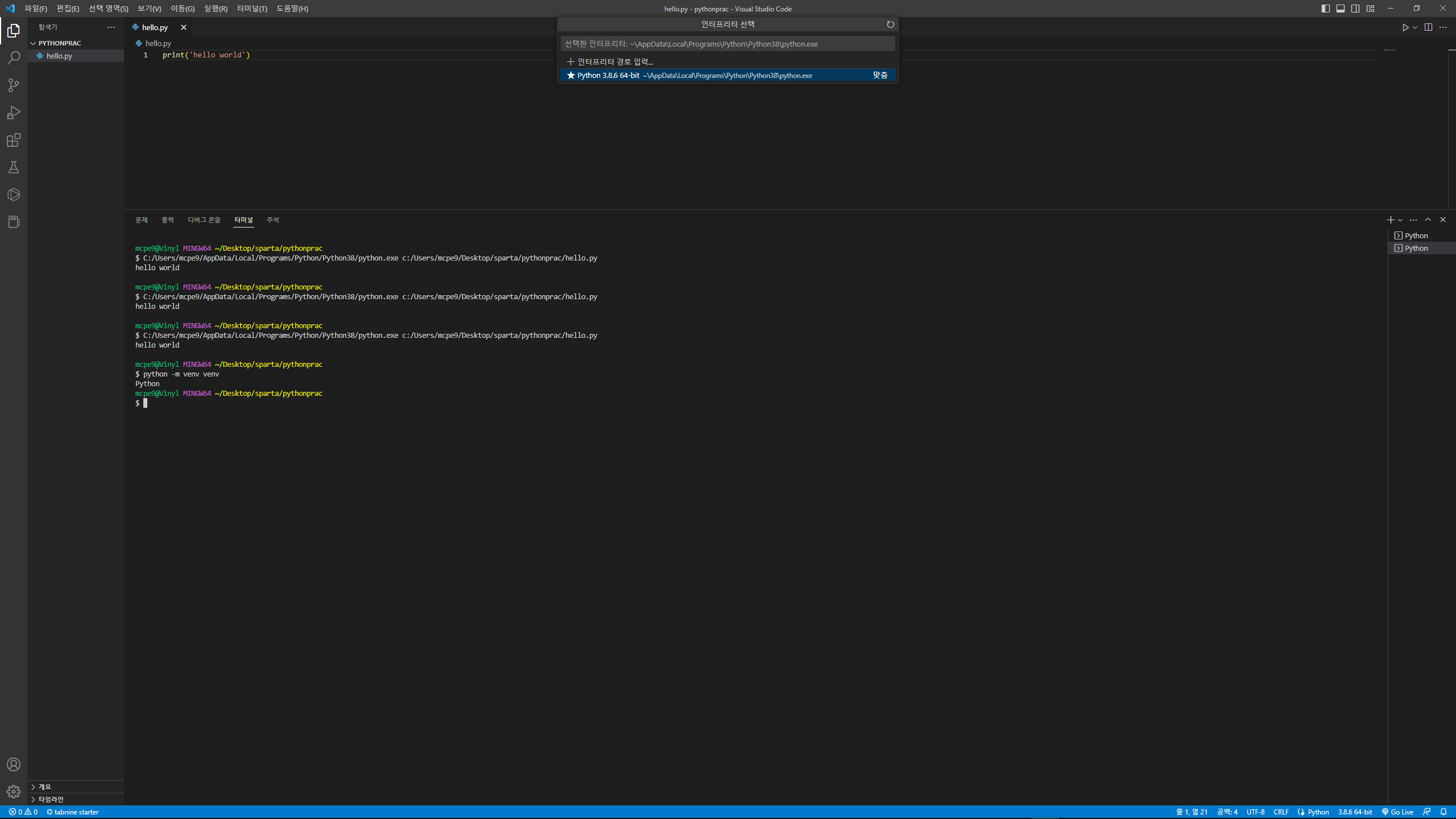The width and height of the screenshot is (1456, 819).
Task: Open errors and warnings status indicator
Action: coord(23,812)
